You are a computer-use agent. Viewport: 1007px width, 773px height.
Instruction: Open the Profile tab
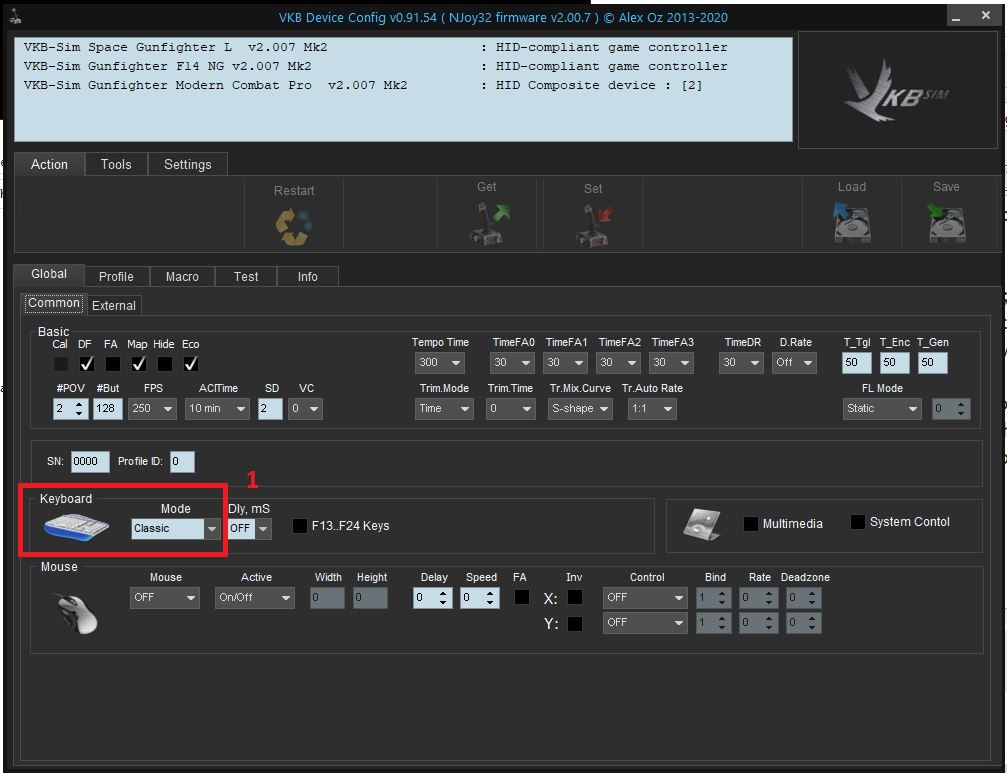(x=116, y=277)
